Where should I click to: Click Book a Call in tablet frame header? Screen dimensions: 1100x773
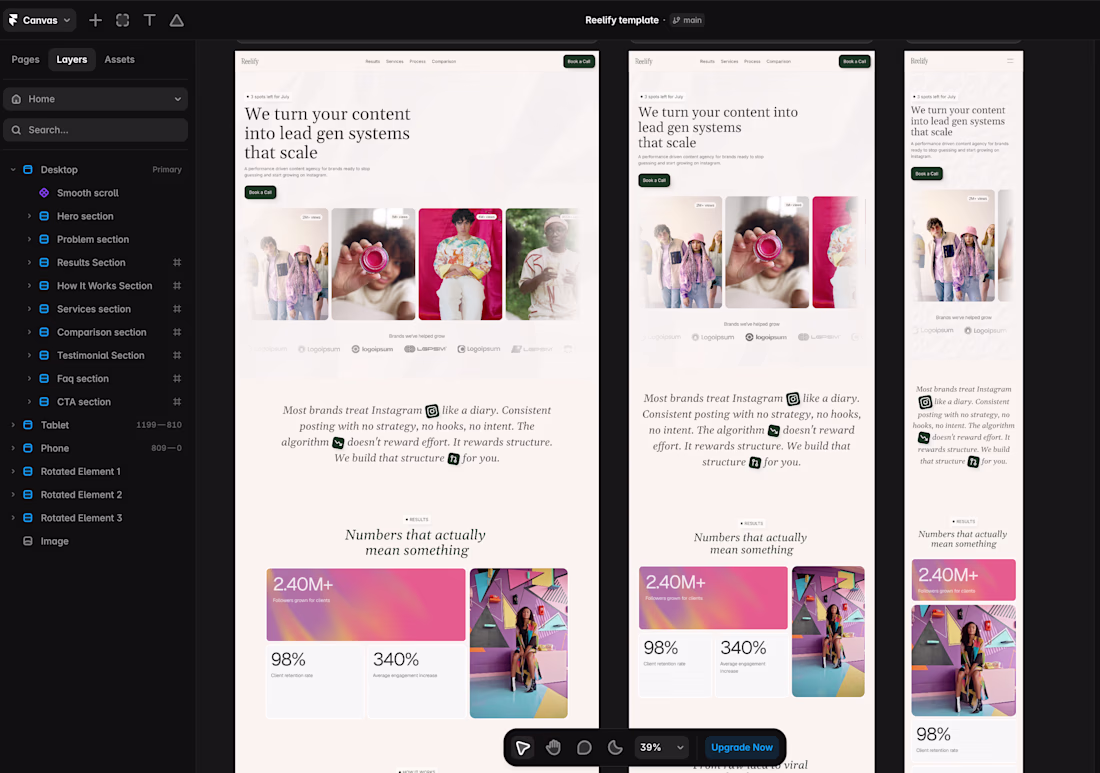(x=854, y=62)
